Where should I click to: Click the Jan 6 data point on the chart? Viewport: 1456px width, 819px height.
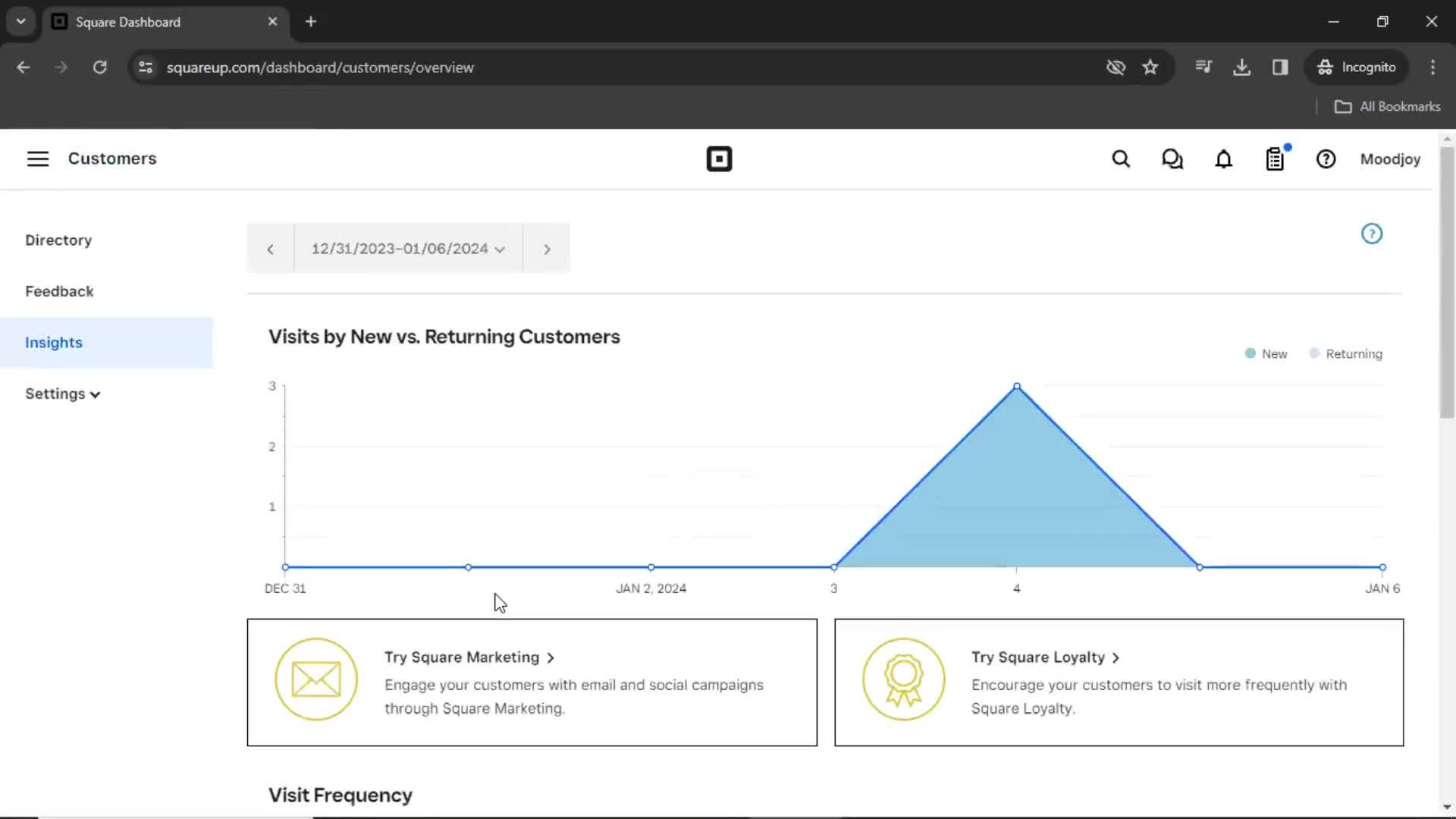click(x=1382, y=567)
